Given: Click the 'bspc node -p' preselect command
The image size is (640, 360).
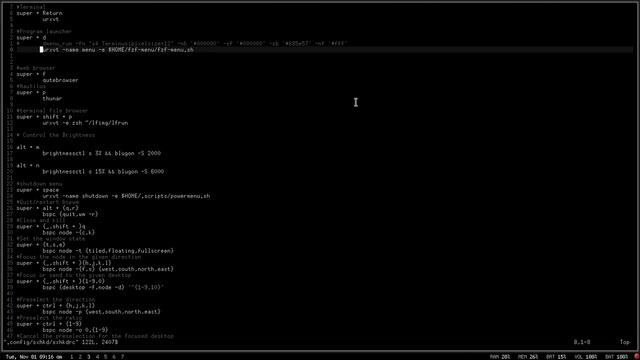Looking at the screenshot, I should click(x=102, y=312).
